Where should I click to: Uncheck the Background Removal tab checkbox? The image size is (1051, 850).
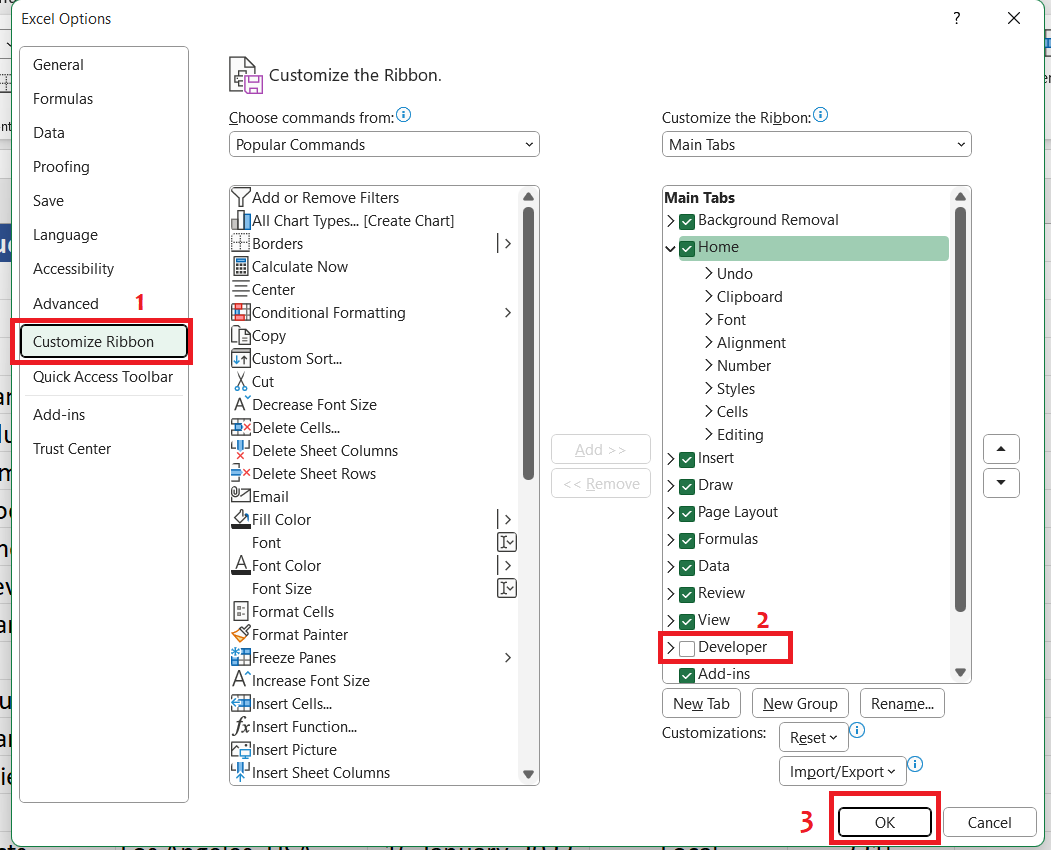[686, 221]
